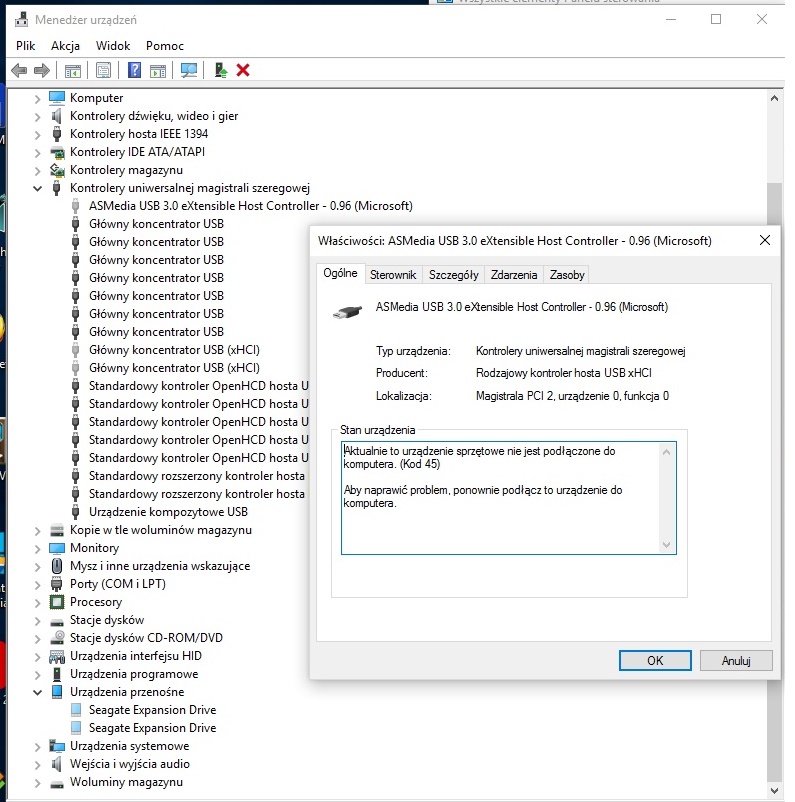Expand the Urządzenia programowe node
The height and width of the screenshot is (802, 795).
point(37,675)
